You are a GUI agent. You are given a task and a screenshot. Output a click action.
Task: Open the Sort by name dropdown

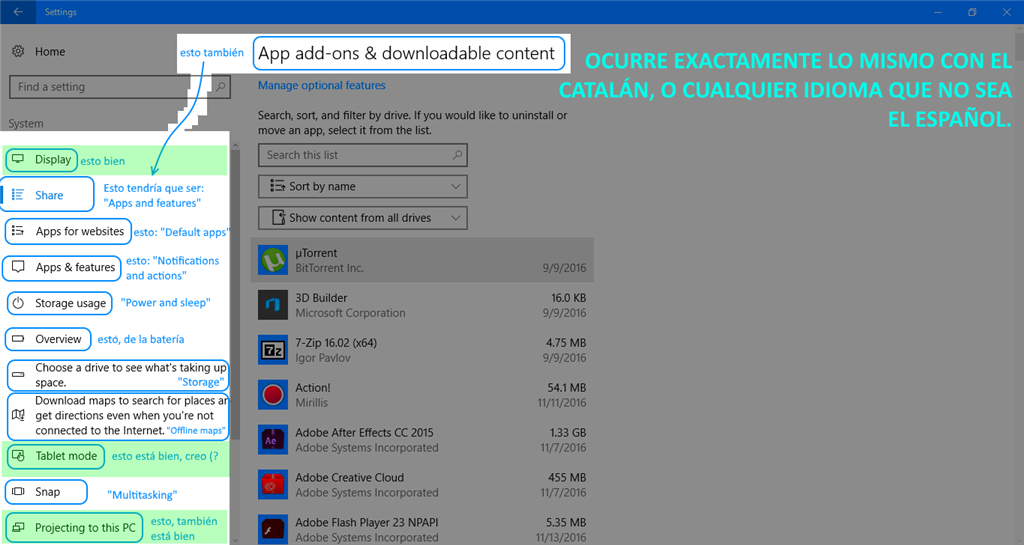[362, 186]
